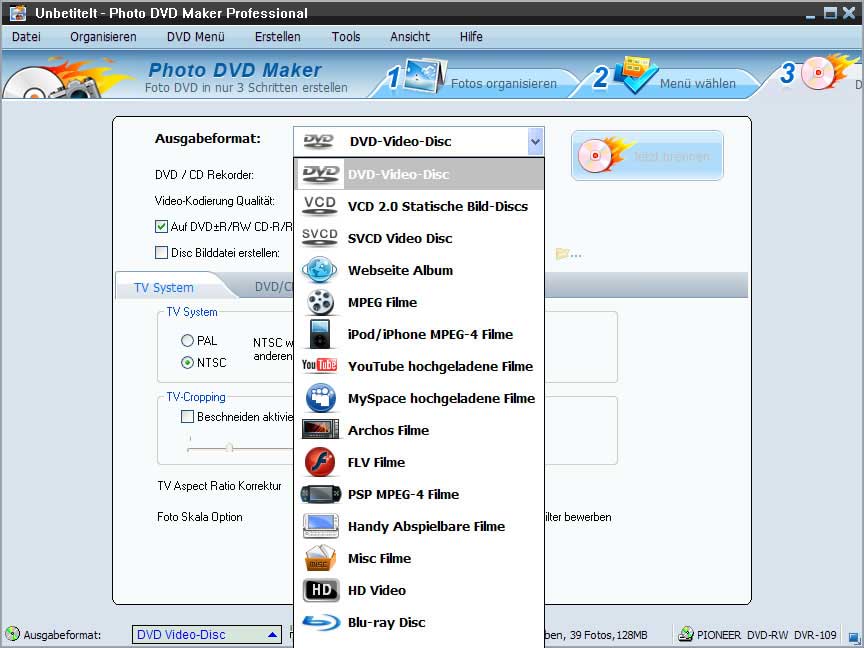Select MySpace hochgeladene Filme entry
864x648 pixels.
point(419,398)
